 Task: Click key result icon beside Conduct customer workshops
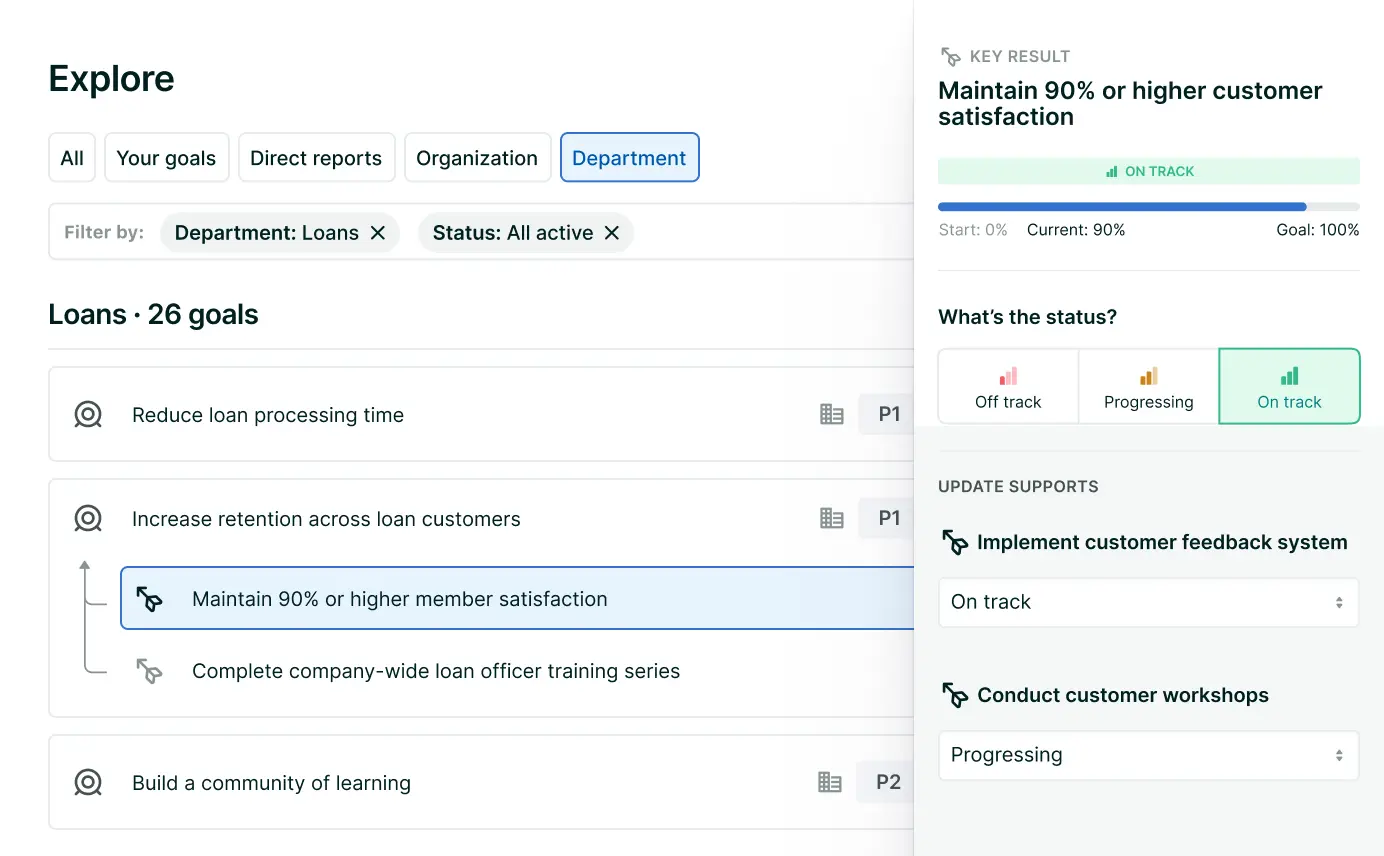coord(955,696)
